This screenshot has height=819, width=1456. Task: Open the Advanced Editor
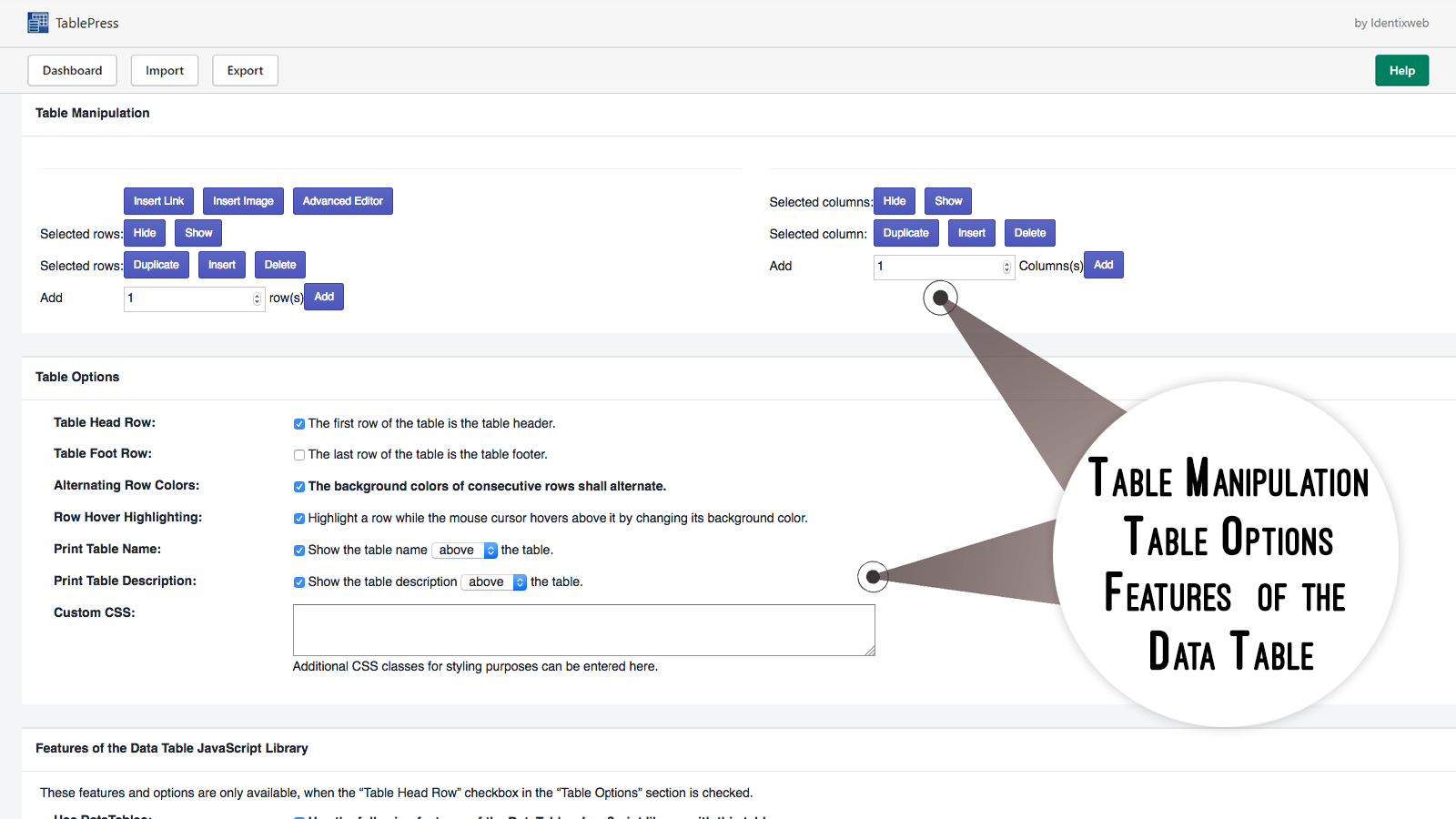click(x=343, y=201)
